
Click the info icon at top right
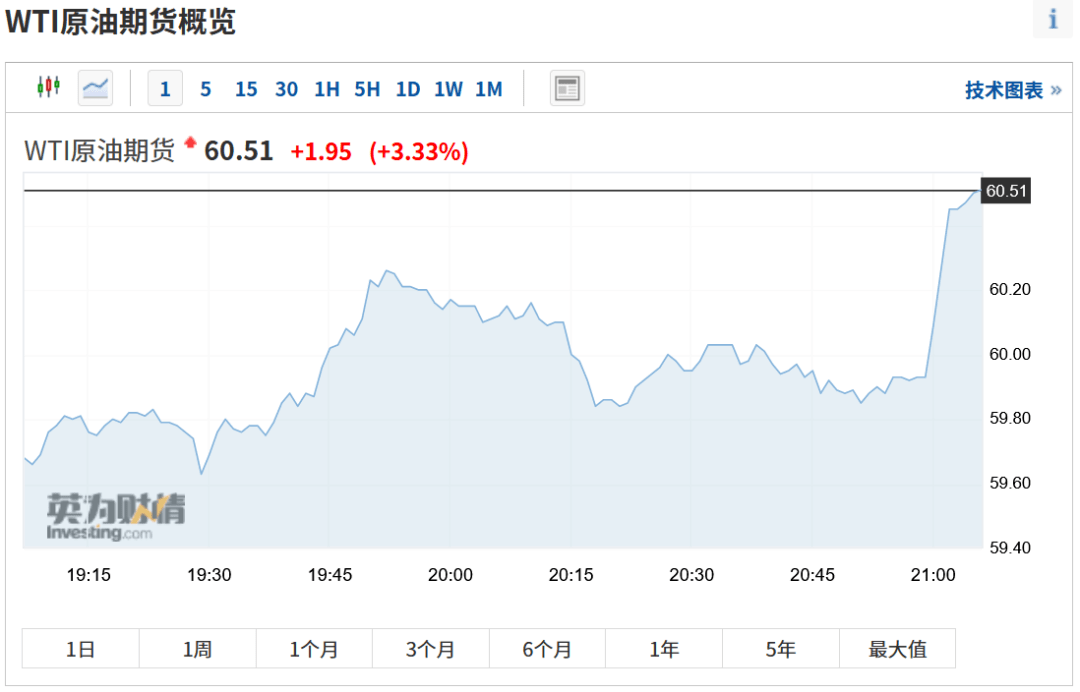coord(1052,19)
